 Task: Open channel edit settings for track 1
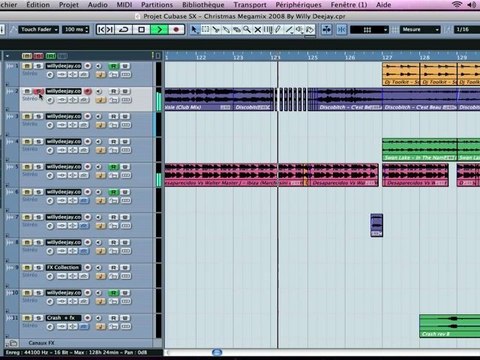click(x=50, y=75)
